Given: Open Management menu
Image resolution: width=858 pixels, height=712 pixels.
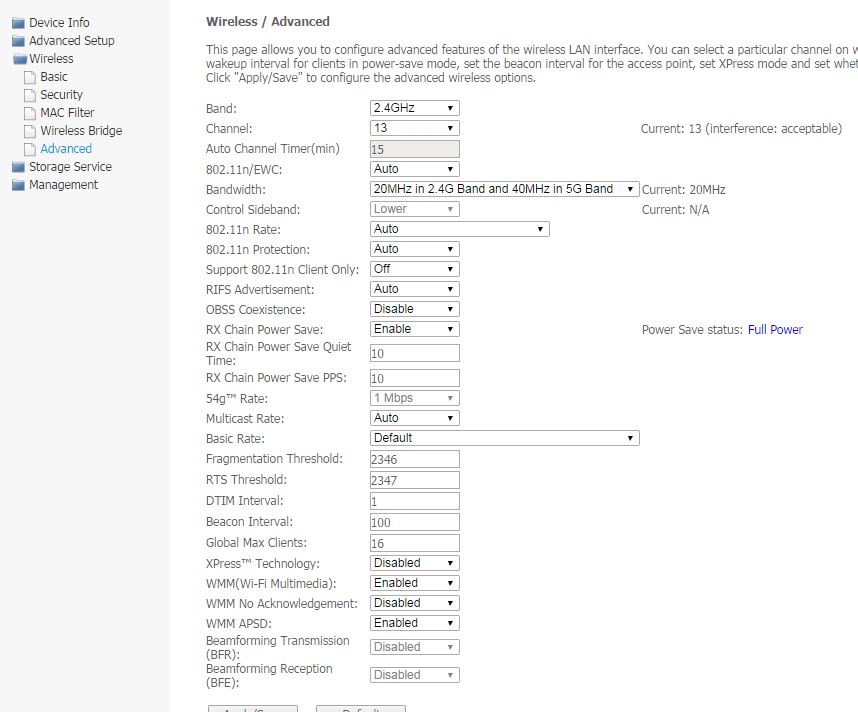Looking at the screenshot, I should (63, 184).
